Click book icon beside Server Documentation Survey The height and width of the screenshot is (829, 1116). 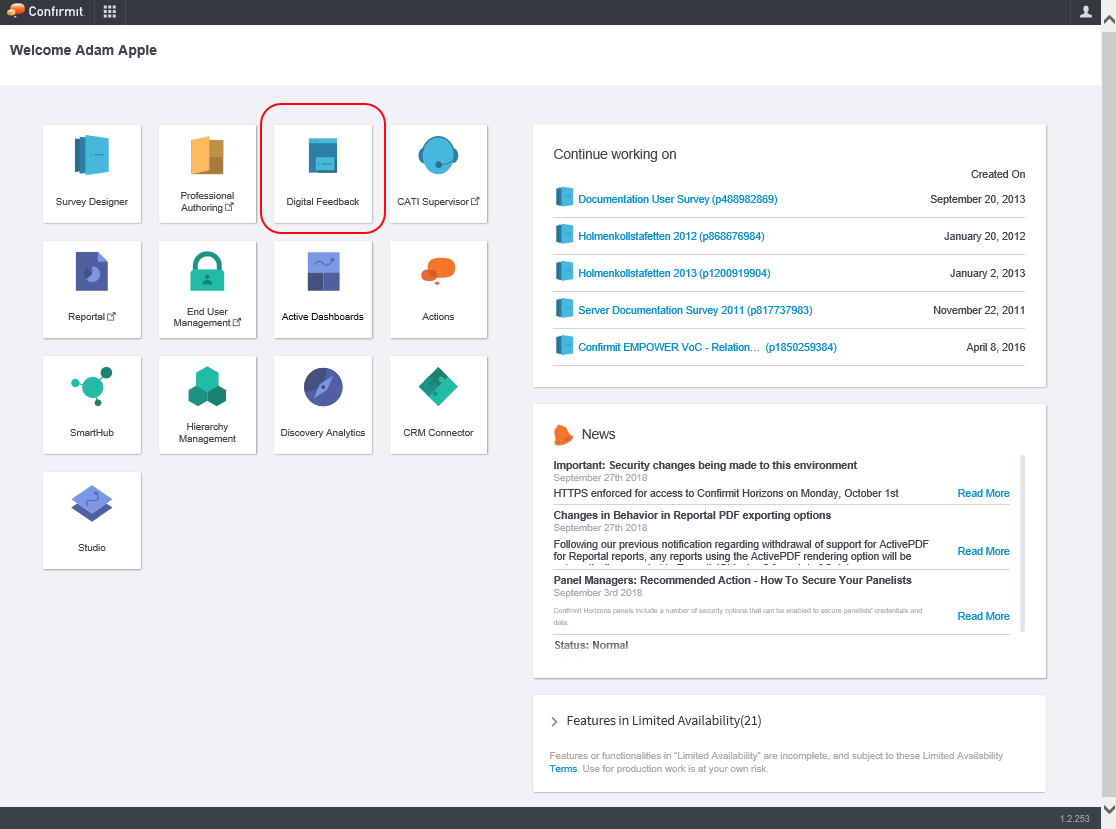564,308
